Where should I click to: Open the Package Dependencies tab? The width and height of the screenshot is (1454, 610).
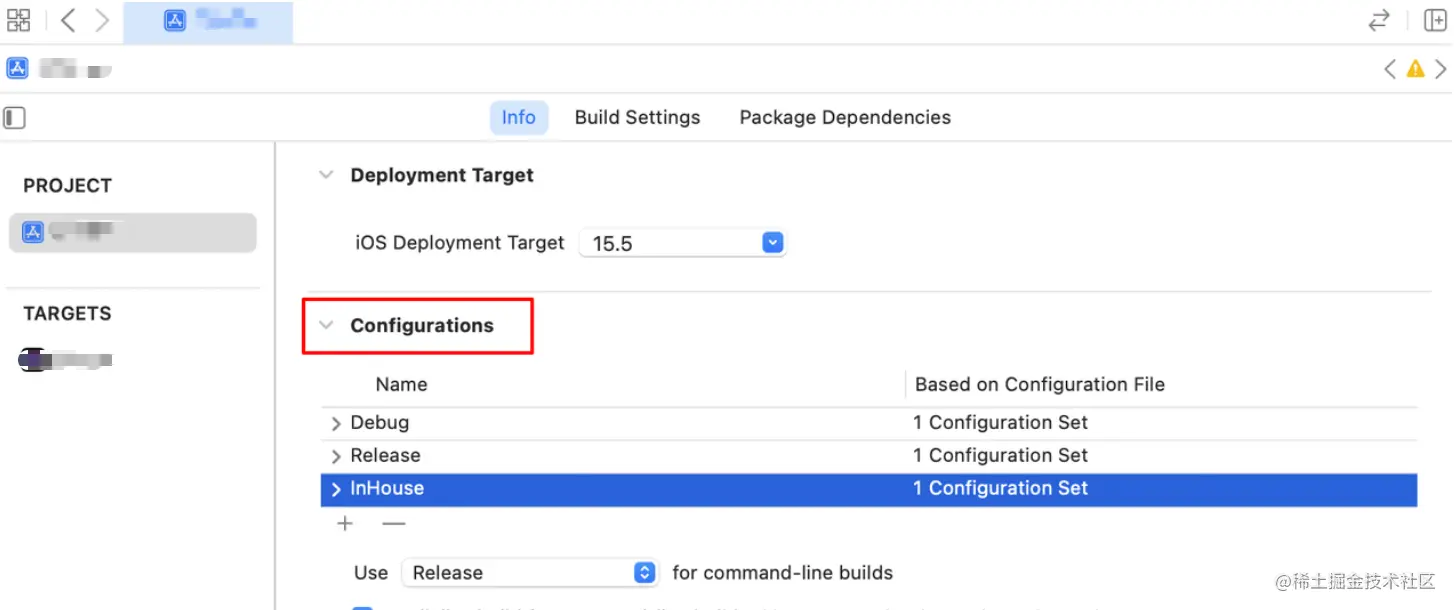coord(844,117)
